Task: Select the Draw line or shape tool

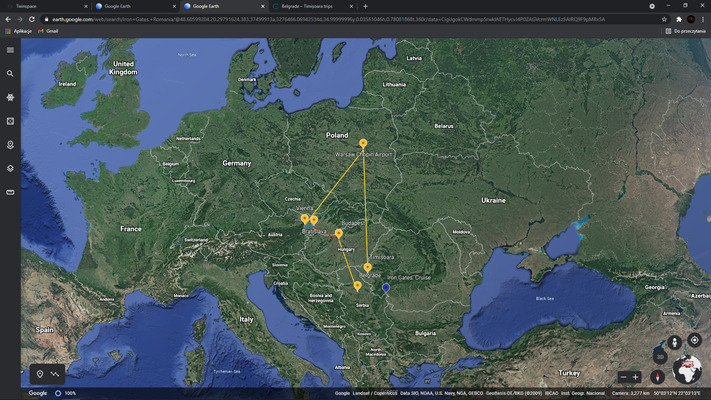Action: [x=55, y=373]
